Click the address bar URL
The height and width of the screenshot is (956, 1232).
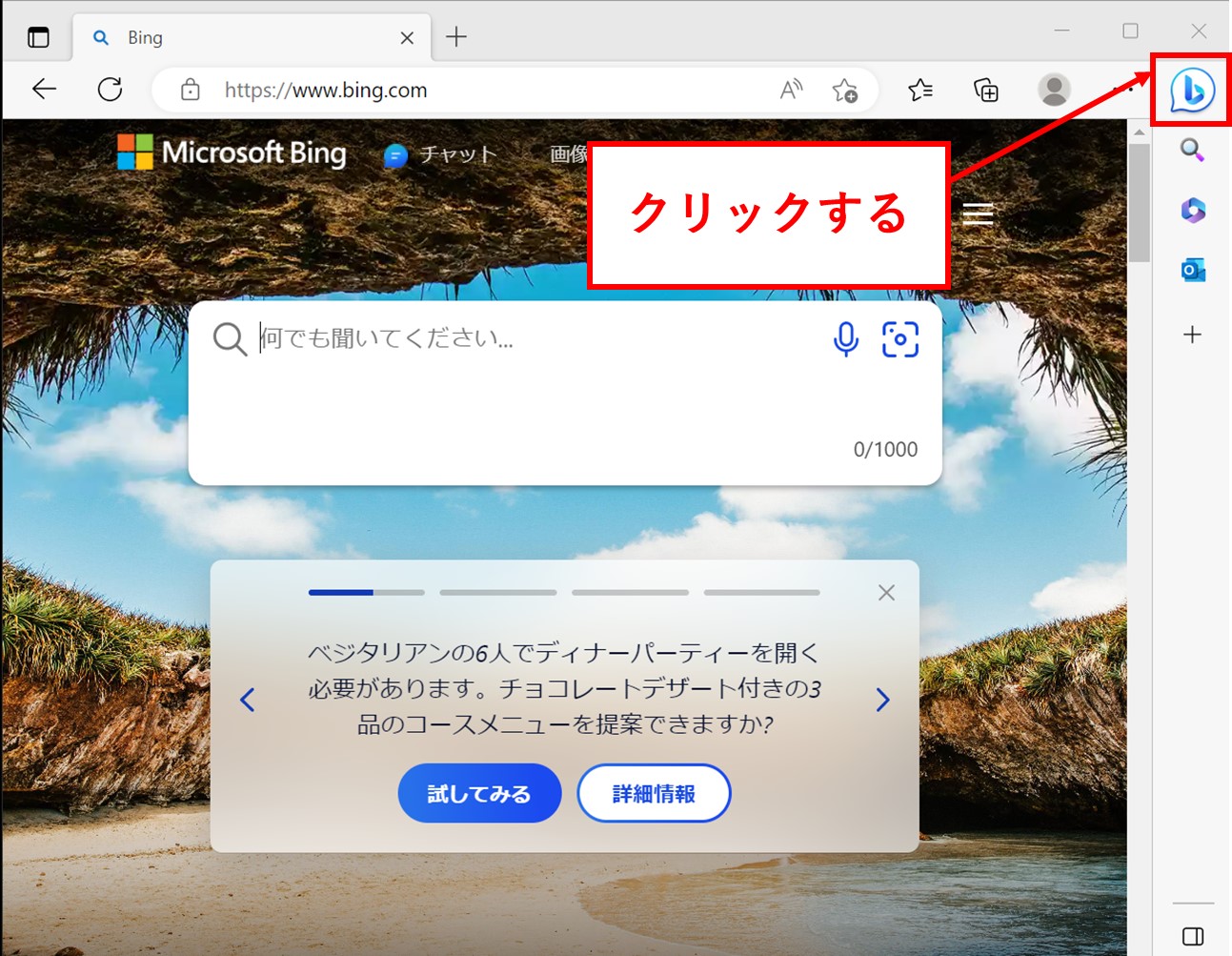pos(326,90)
